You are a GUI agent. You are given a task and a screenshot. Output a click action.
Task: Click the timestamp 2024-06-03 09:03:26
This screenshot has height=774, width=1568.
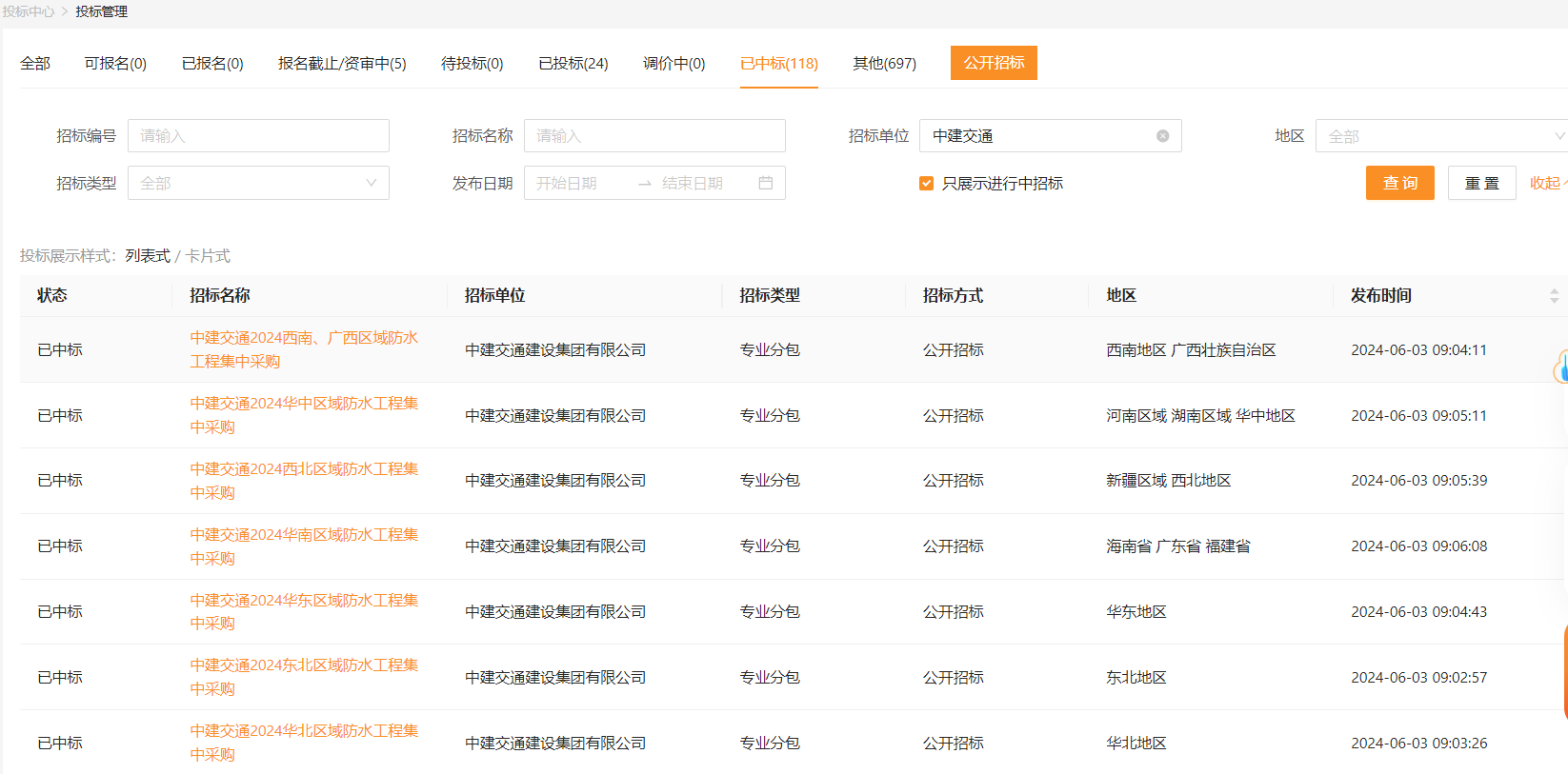[x=1418, y=743]
